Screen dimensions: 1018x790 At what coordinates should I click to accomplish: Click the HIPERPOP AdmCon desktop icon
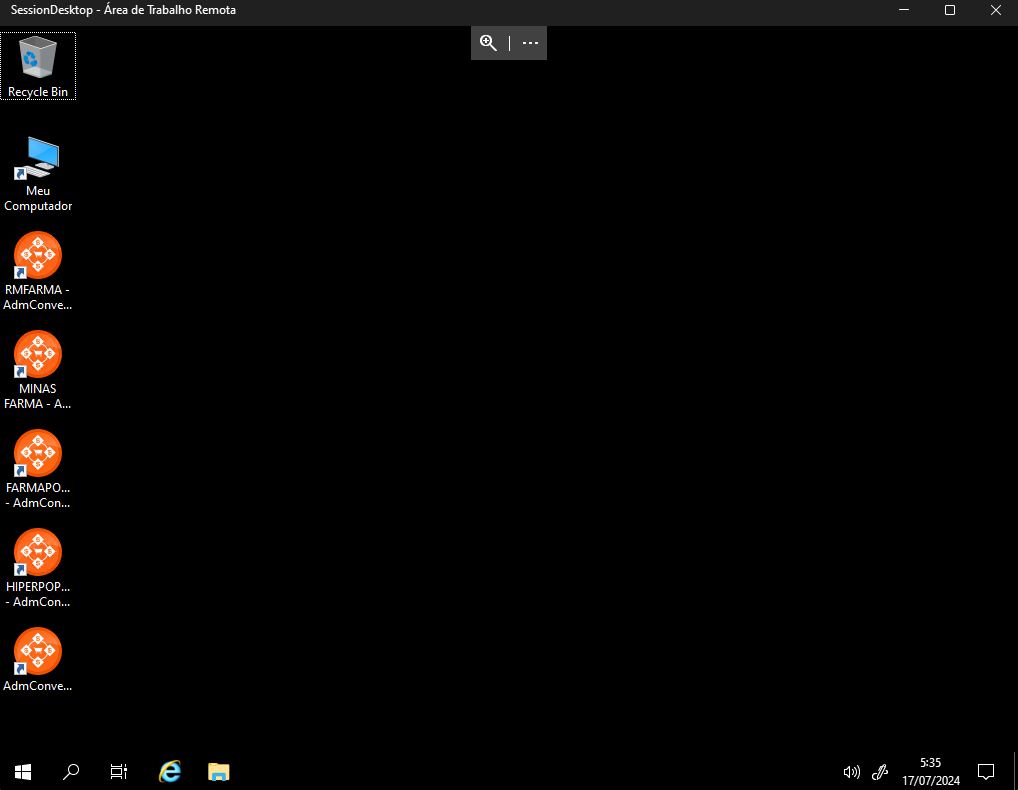click(38, 553)
